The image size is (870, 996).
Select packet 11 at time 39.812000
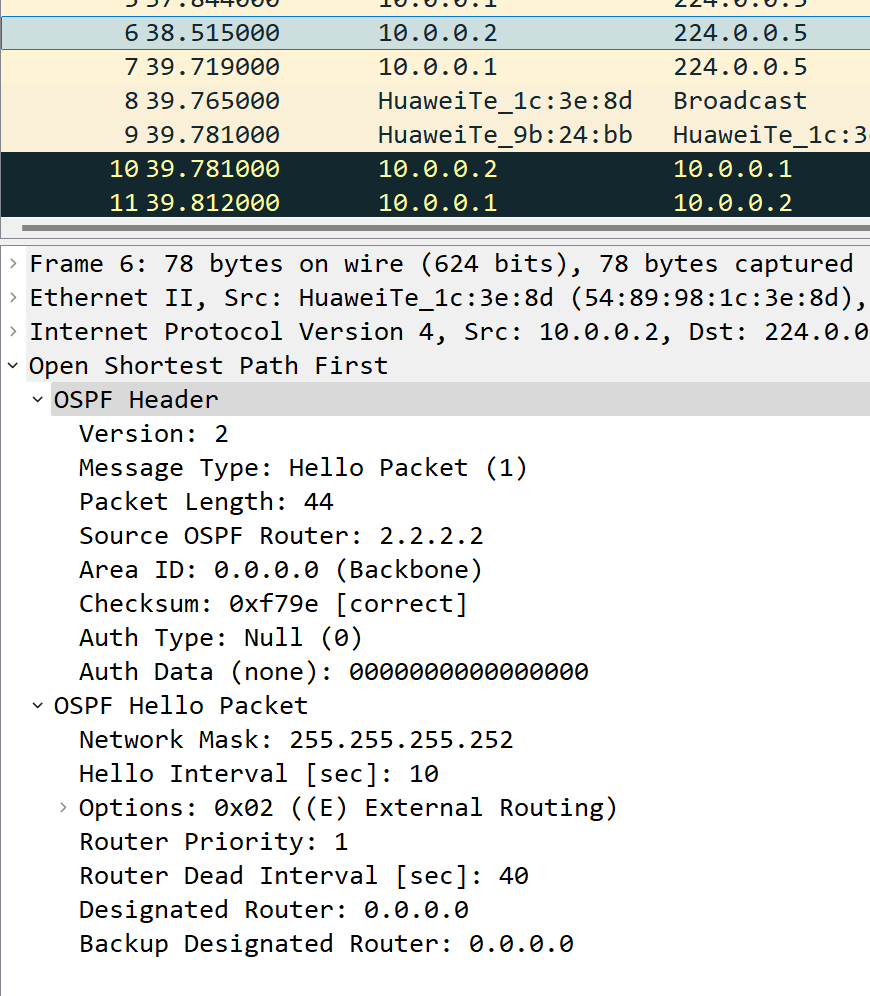pos(435,203)
